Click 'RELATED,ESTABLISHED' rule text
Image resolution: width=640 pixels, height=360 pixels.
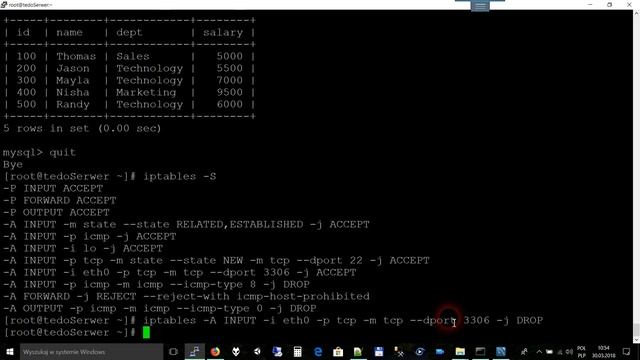click(240, 224)
